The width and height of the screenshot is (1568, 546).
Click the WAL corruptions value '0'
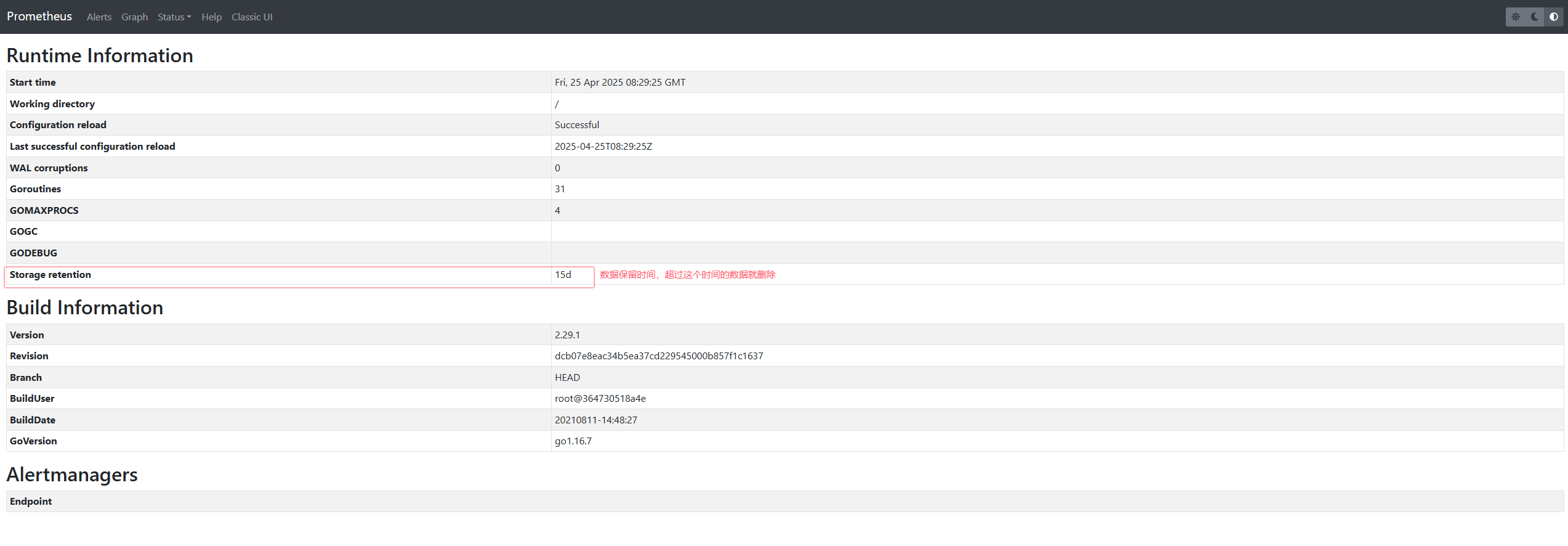coord(557,168)
